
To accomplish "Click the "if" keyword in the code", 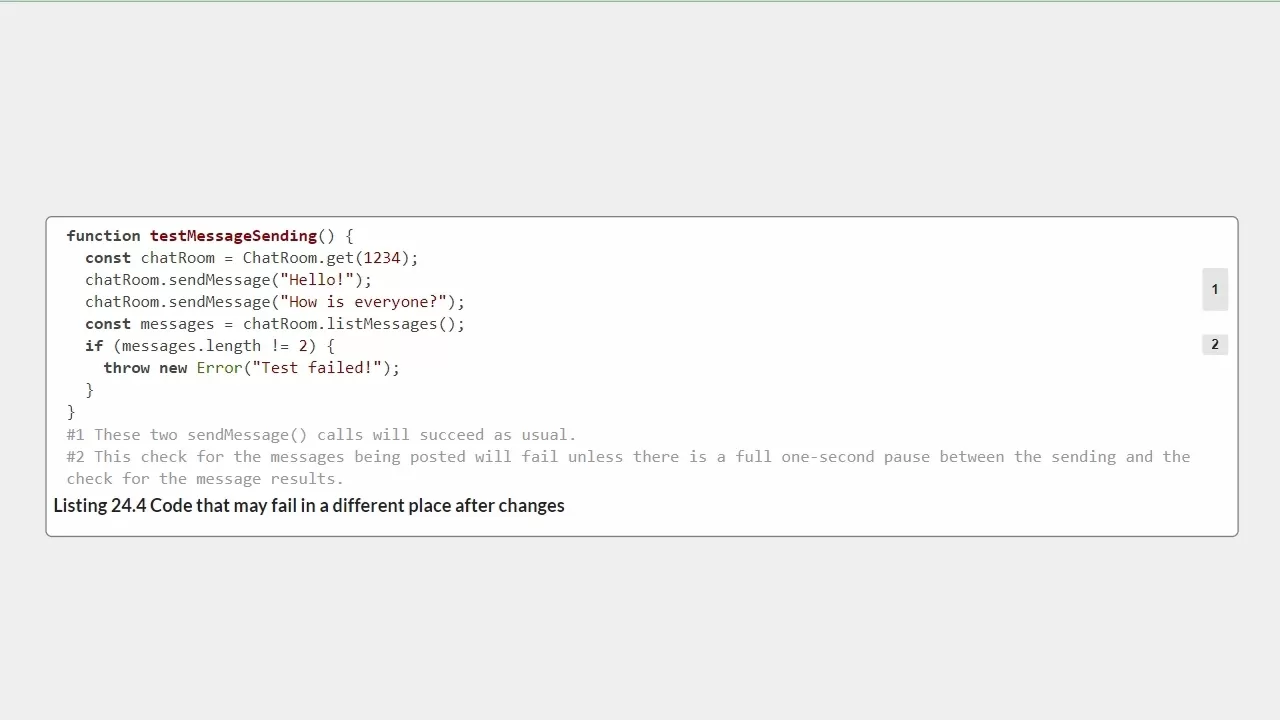I will click(94, 346).
